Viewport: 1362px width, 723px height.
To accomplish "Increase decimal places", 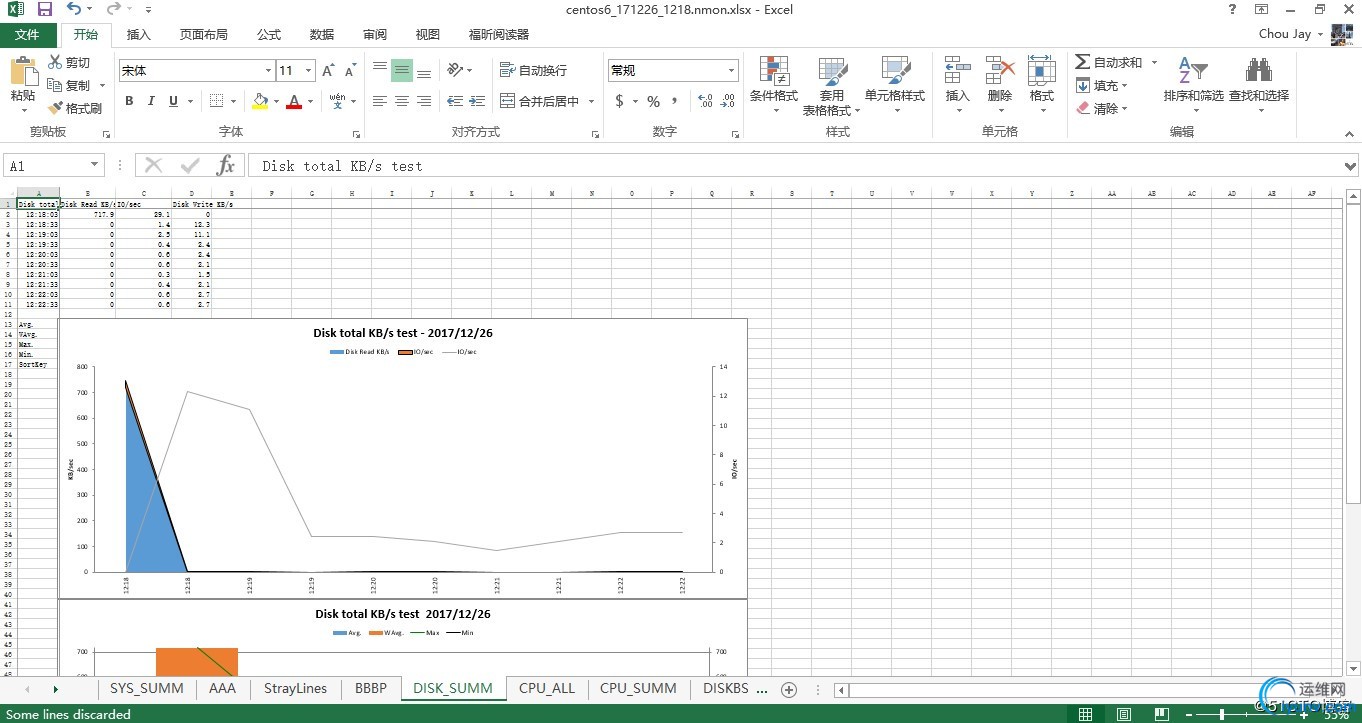I will pos(705,101).
